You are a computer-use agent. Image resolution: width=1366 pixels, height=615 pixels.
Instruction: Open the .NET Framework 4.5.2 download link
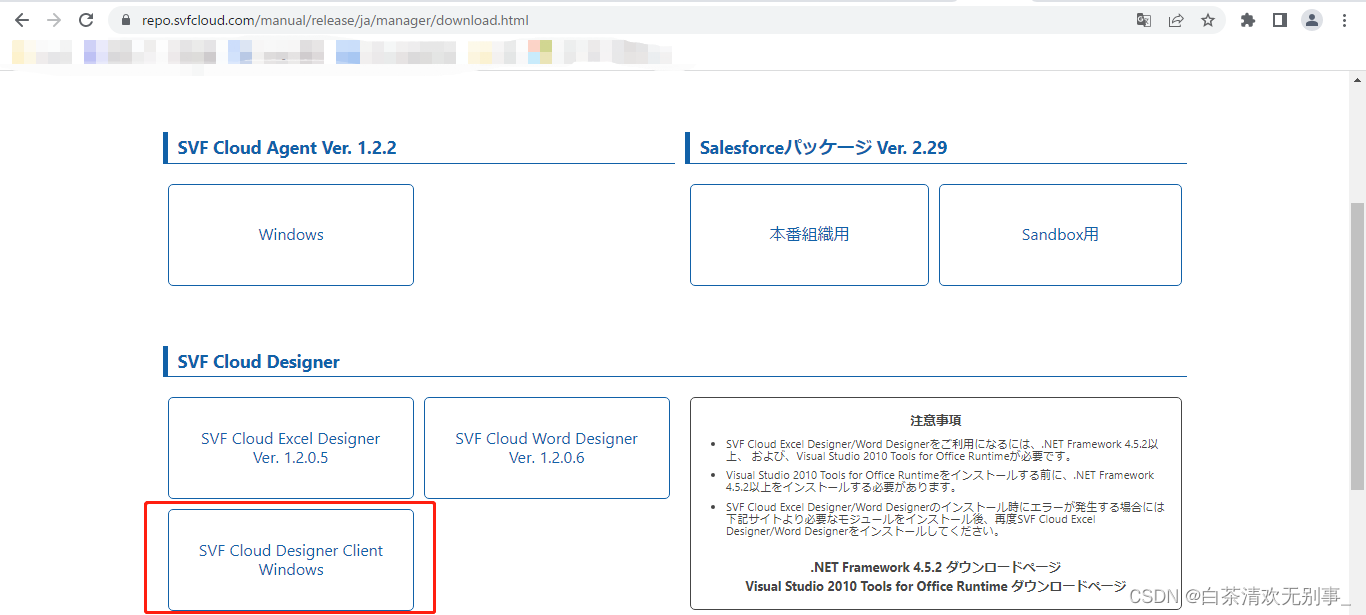[x=937, y=566]
